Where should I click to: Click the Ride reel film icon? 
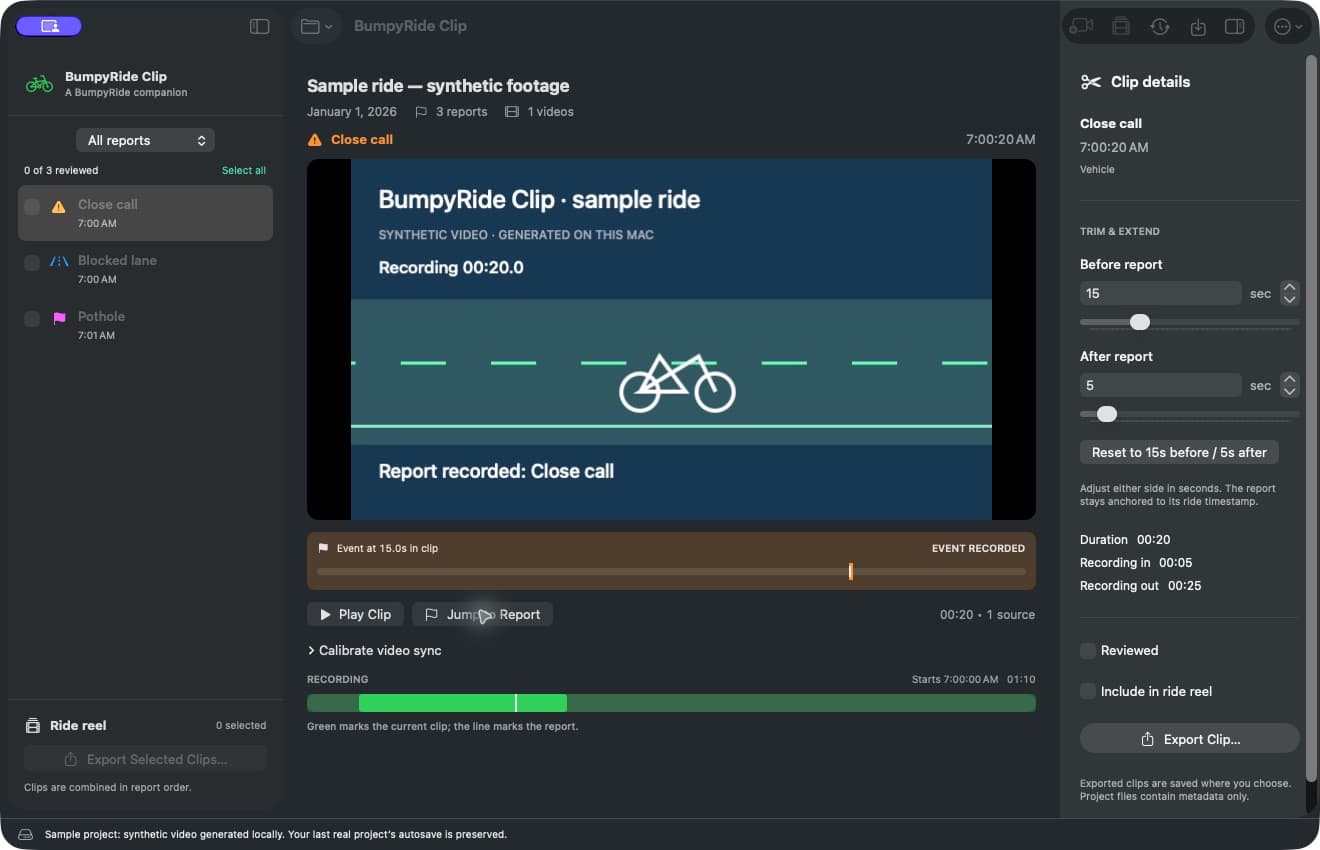coord(33,726)
